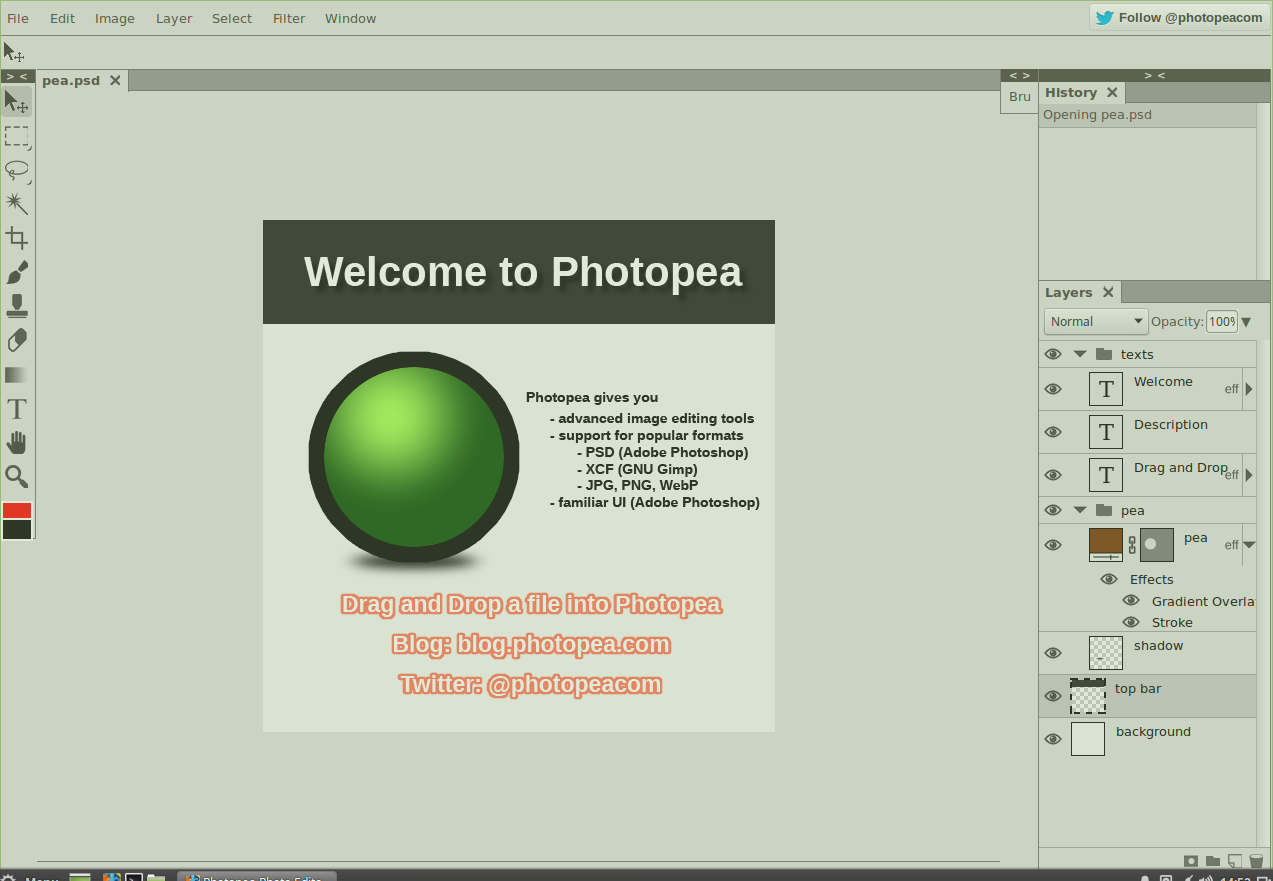This screenshot has width=1273, height=881.
Task: Open the Bru panel tab
Action: (1019, 97)
